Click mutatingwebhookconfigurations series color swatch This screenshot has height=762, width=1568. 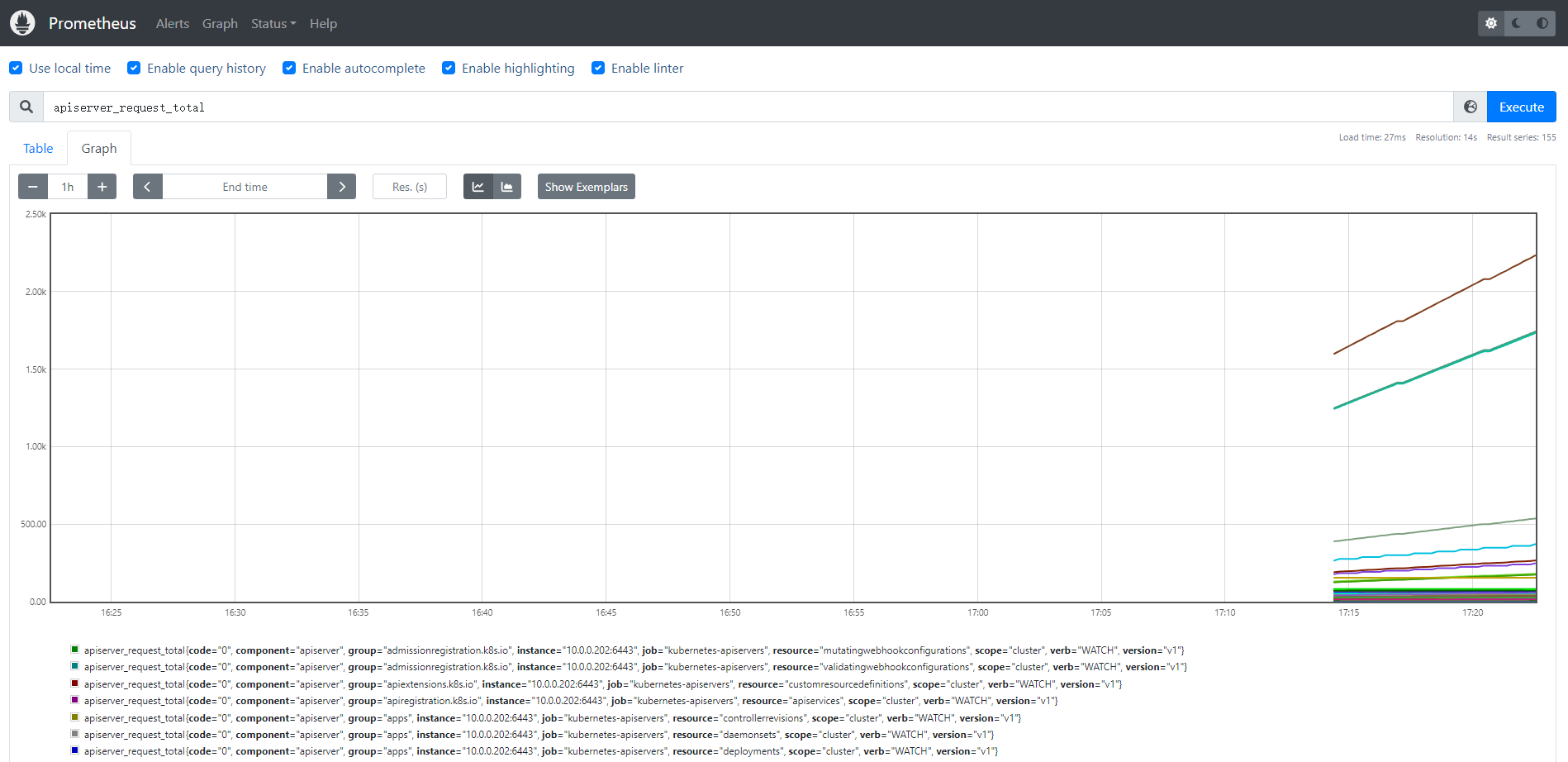click(75, 650)
